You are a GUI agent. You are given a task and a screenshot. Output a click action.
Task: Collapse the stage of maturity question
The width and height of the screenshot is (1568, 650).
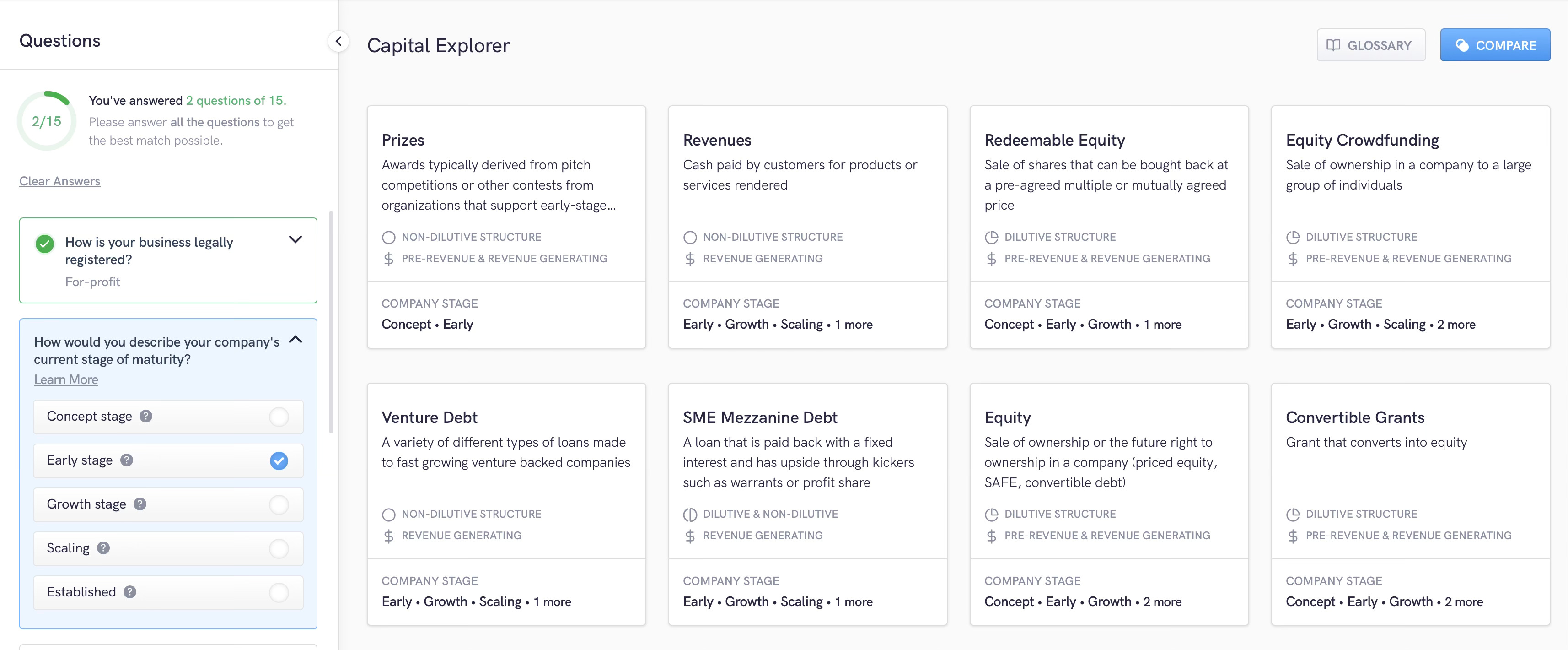(295, 339)
